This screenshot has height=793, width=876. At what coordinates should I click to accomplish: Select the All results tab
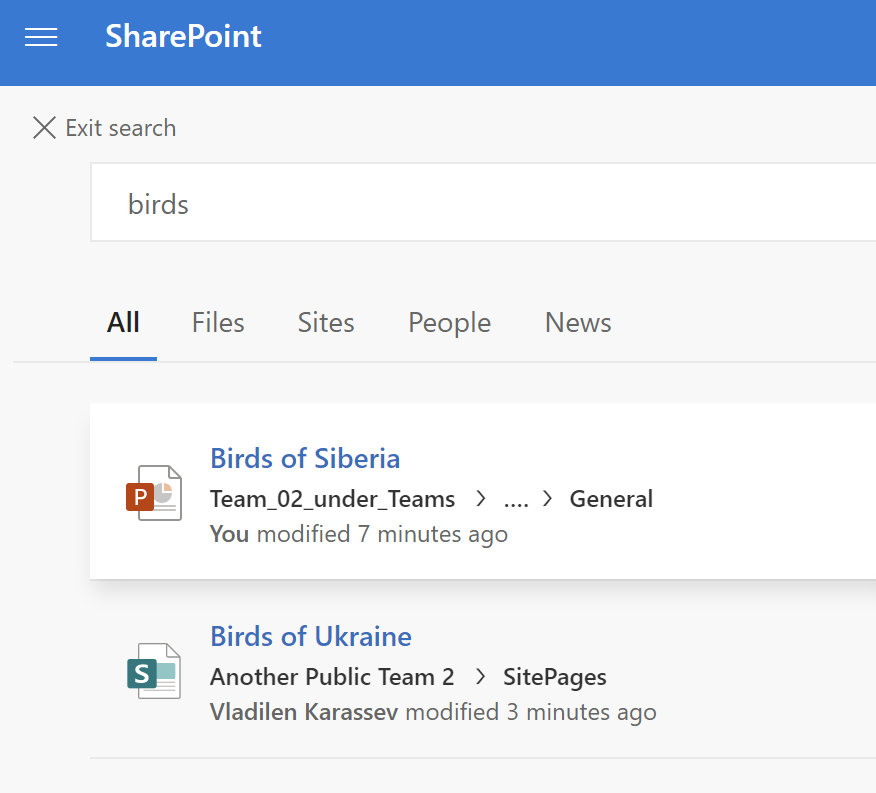click(x=123, y=322)
